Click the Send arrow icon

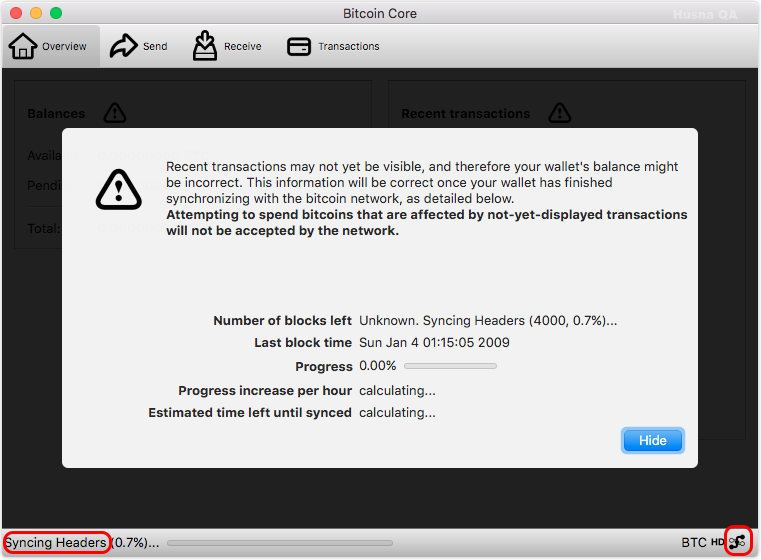click(123, 46)
